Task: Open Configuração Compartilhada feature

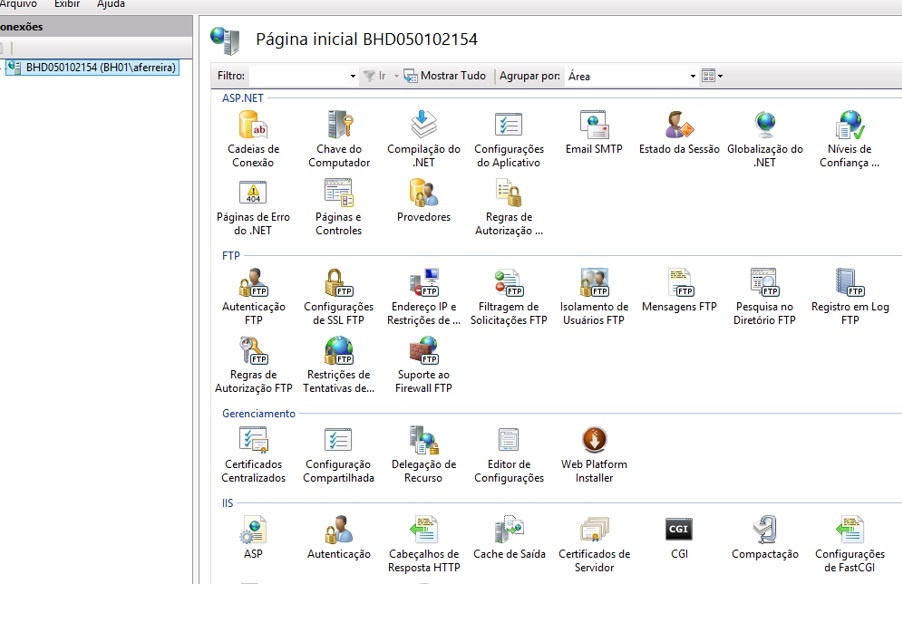Action: pyautogui.click(x=339, y=455)
